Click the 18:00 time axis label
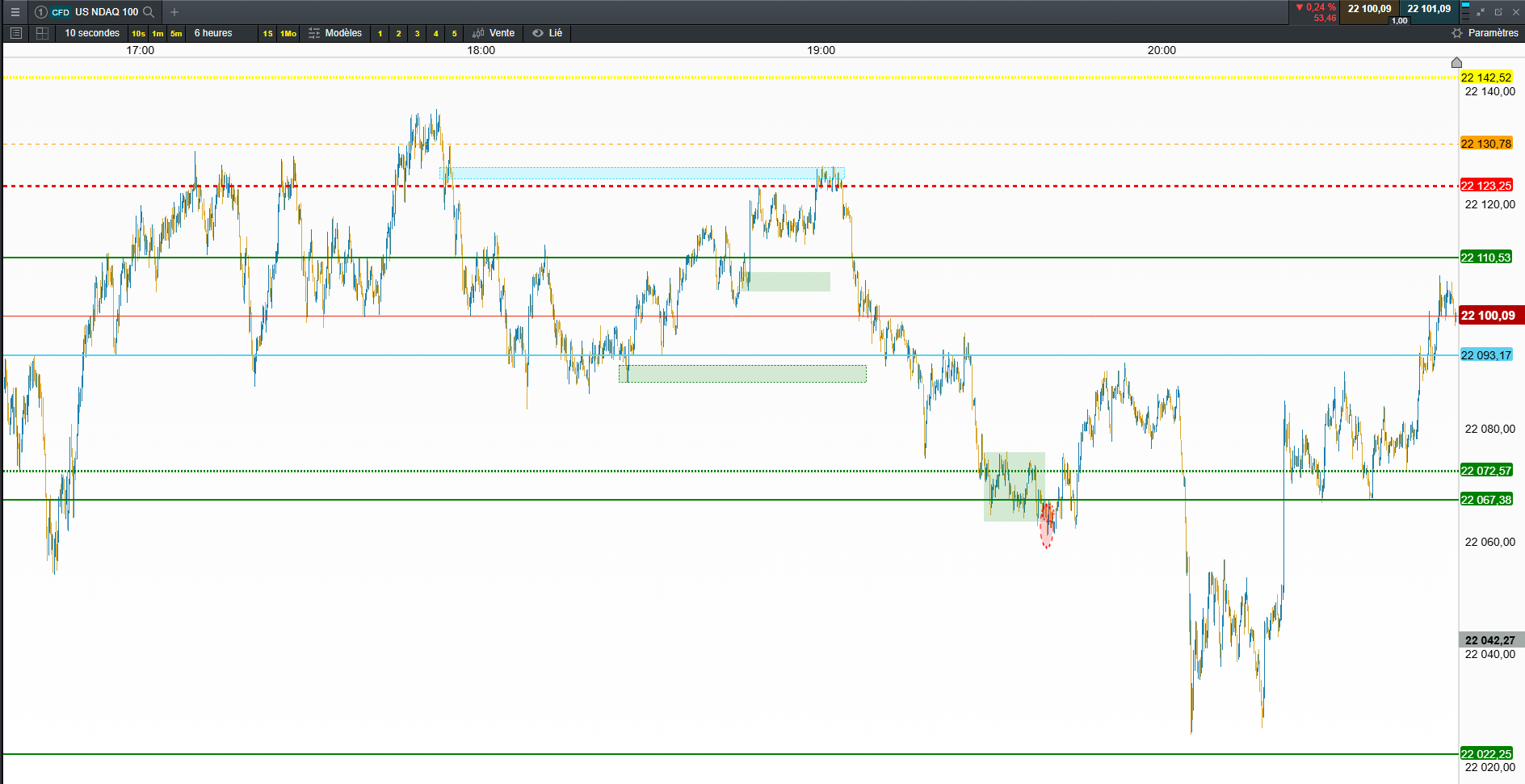This screenshot has width=1525, height=784. click(481, 50)
